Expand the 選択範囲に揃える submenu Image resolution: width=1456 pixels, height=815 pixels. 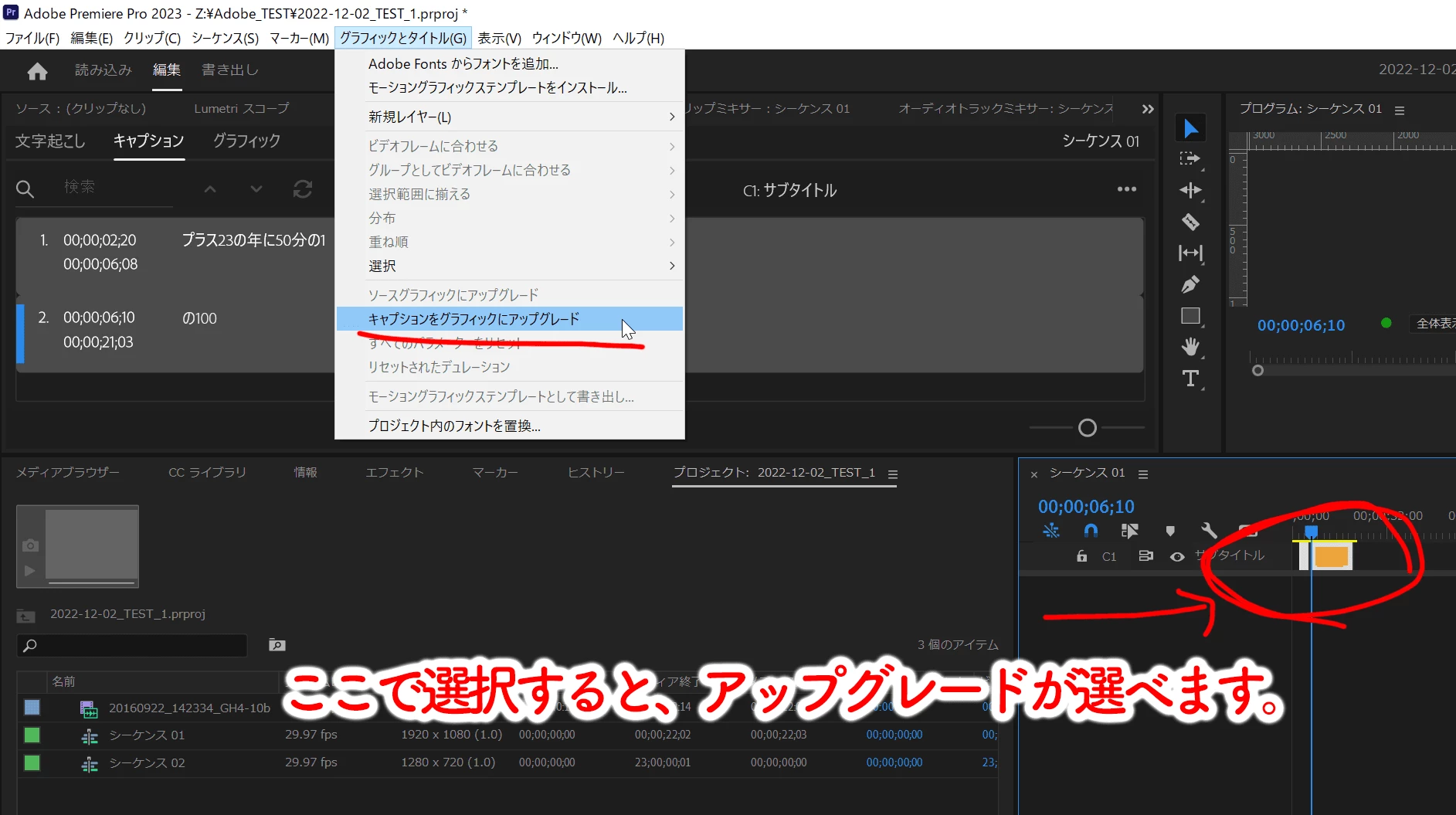[x=510, y=194]
